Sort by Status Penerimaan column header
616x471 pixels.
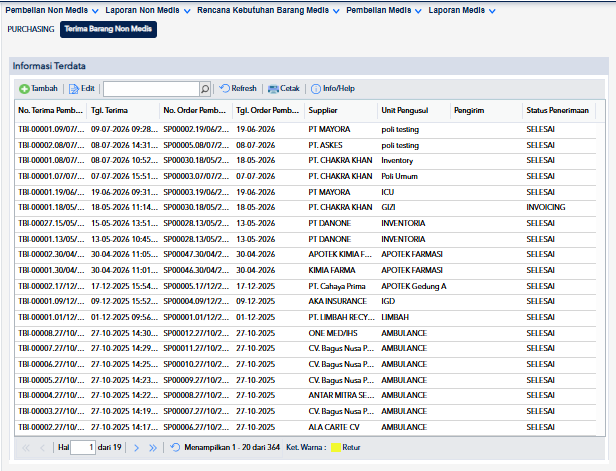click(x=559, y=110)
